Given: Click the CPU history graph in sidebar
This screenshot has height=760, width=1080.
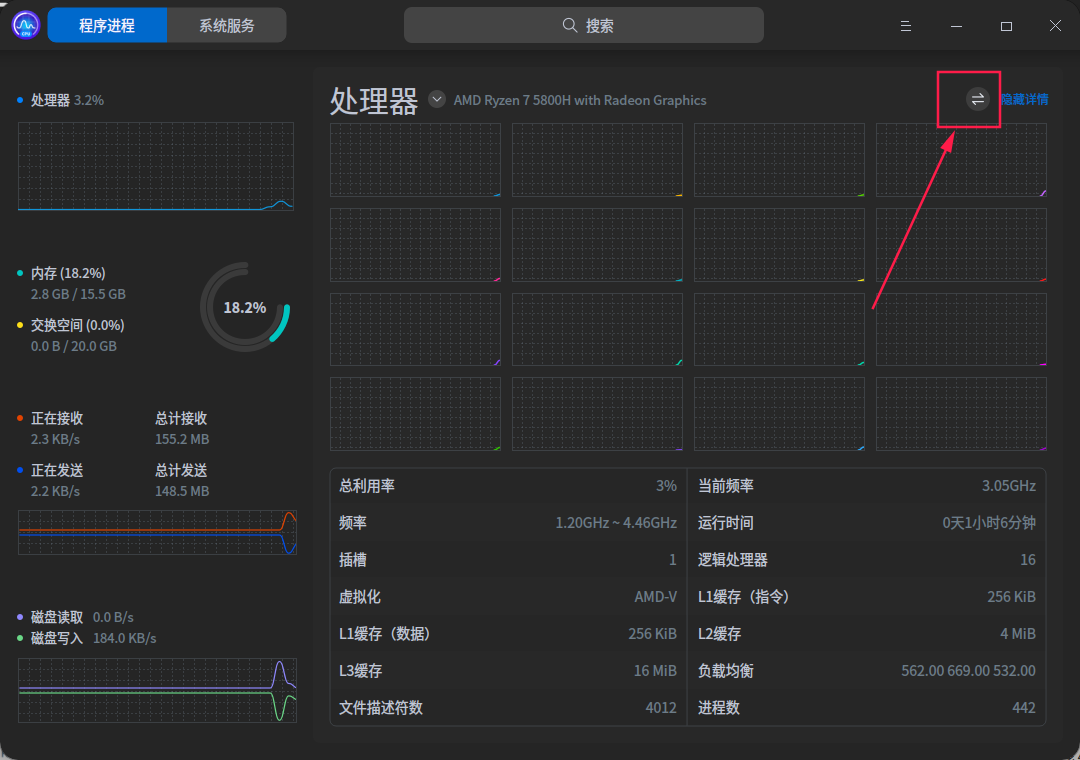Looking at the screenshot, I should pos(156,165).
